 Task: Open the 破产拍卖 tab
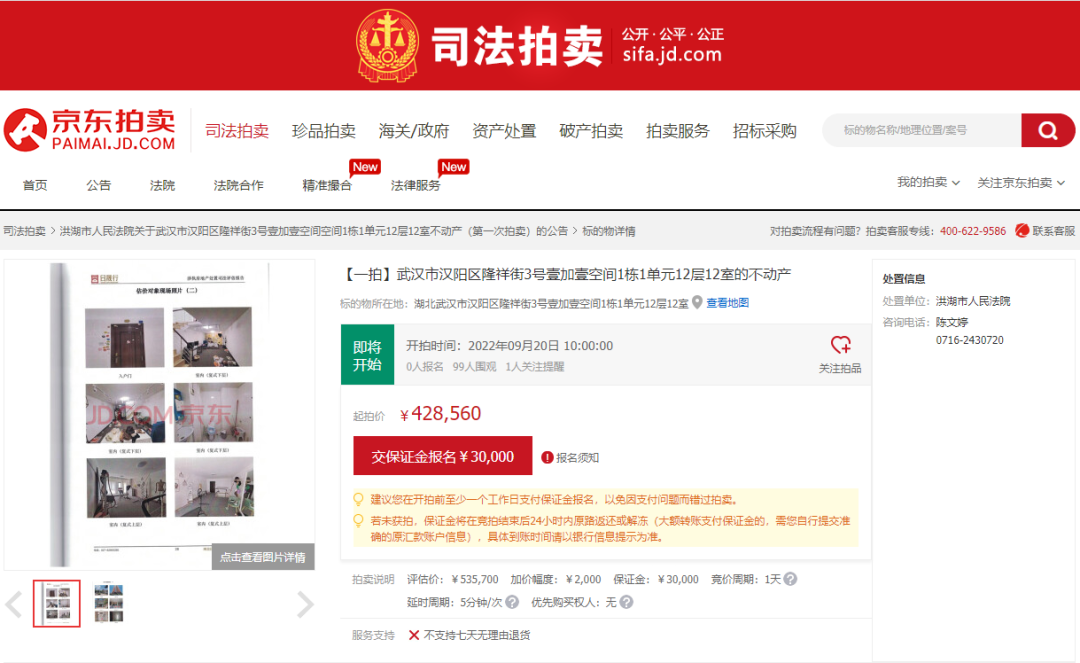coord(591,131)
